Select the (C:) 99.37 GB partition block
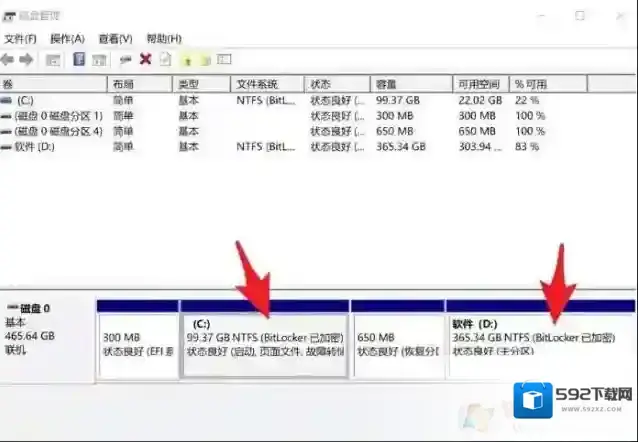 coord(265,340)
